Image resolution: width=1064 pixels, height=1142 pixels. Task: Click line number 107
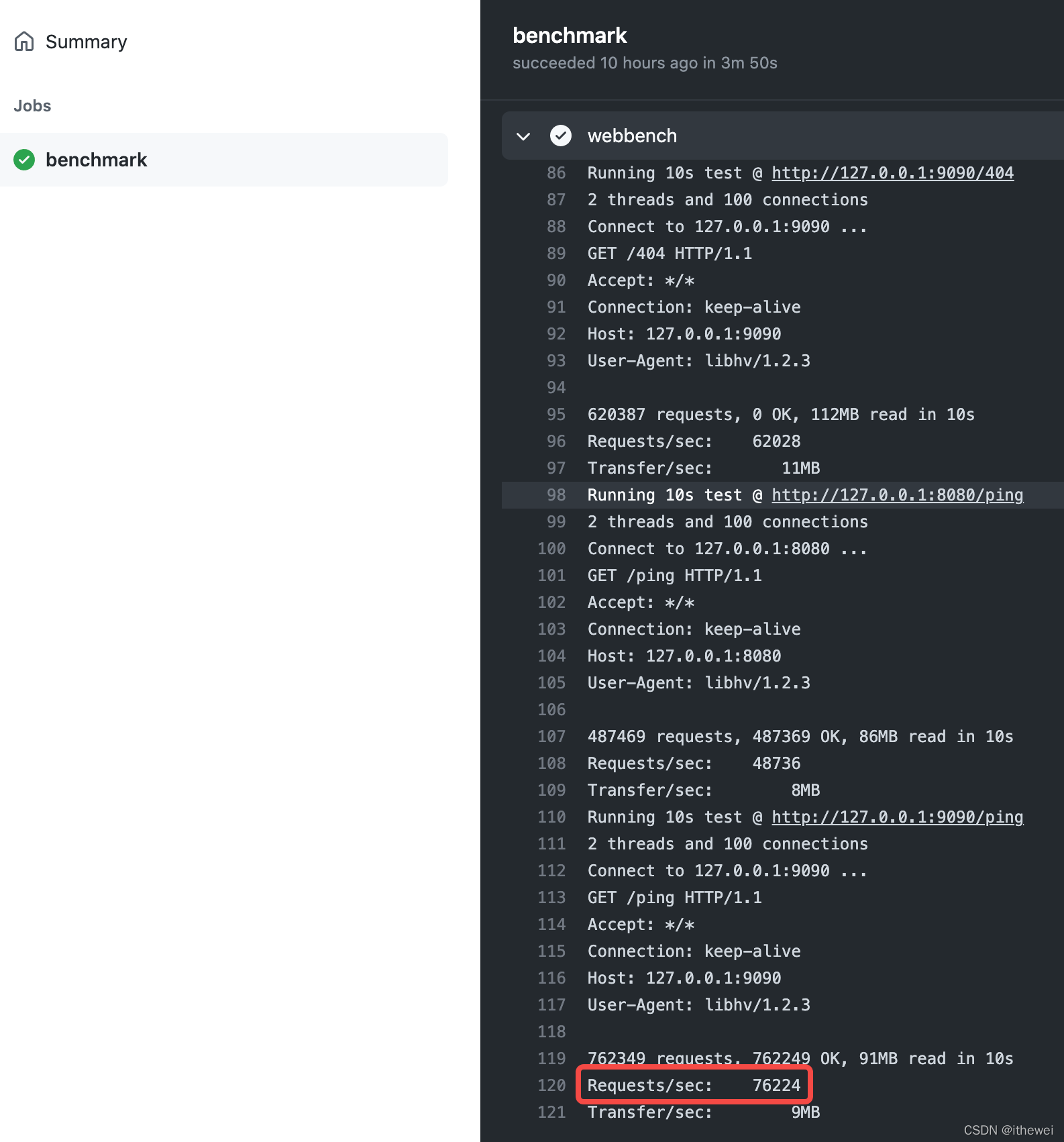pos(551,737)
